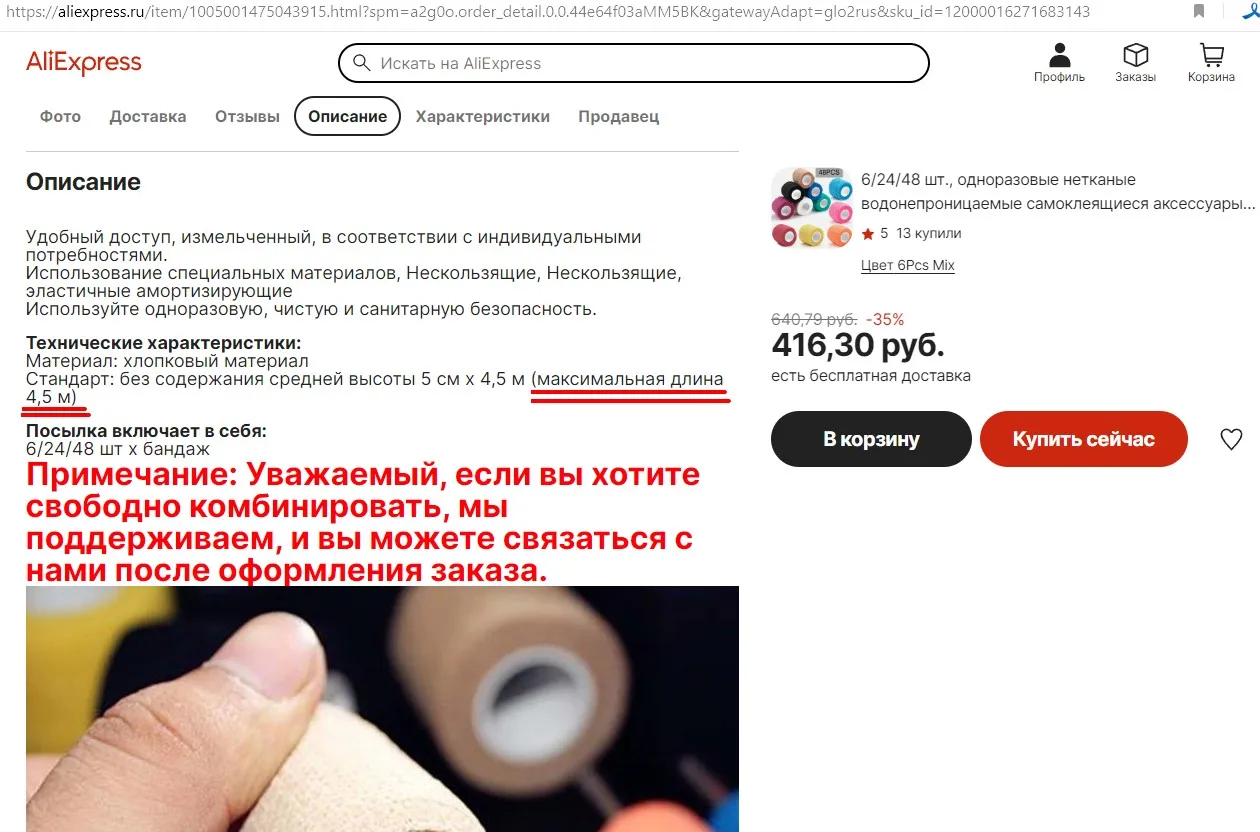
Task: Open the Отзывы reviews tab
Action: coord(247,116)
